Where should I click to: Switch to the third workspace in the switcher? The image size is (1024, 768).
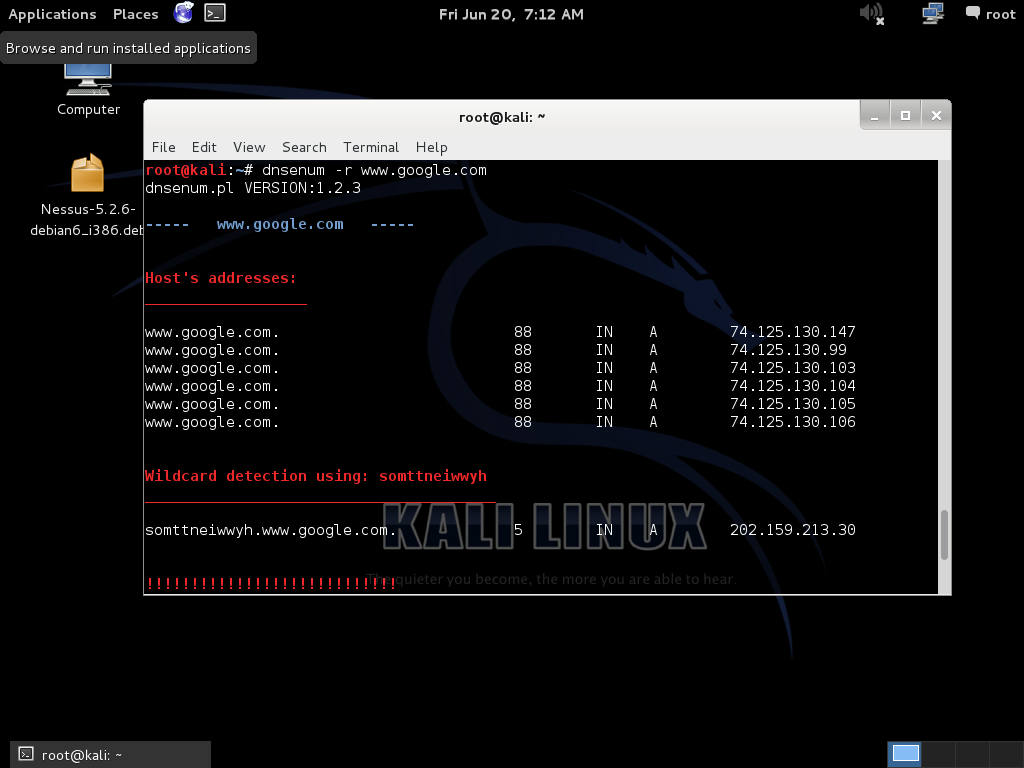pyautogui.click(x=973, y=754)
